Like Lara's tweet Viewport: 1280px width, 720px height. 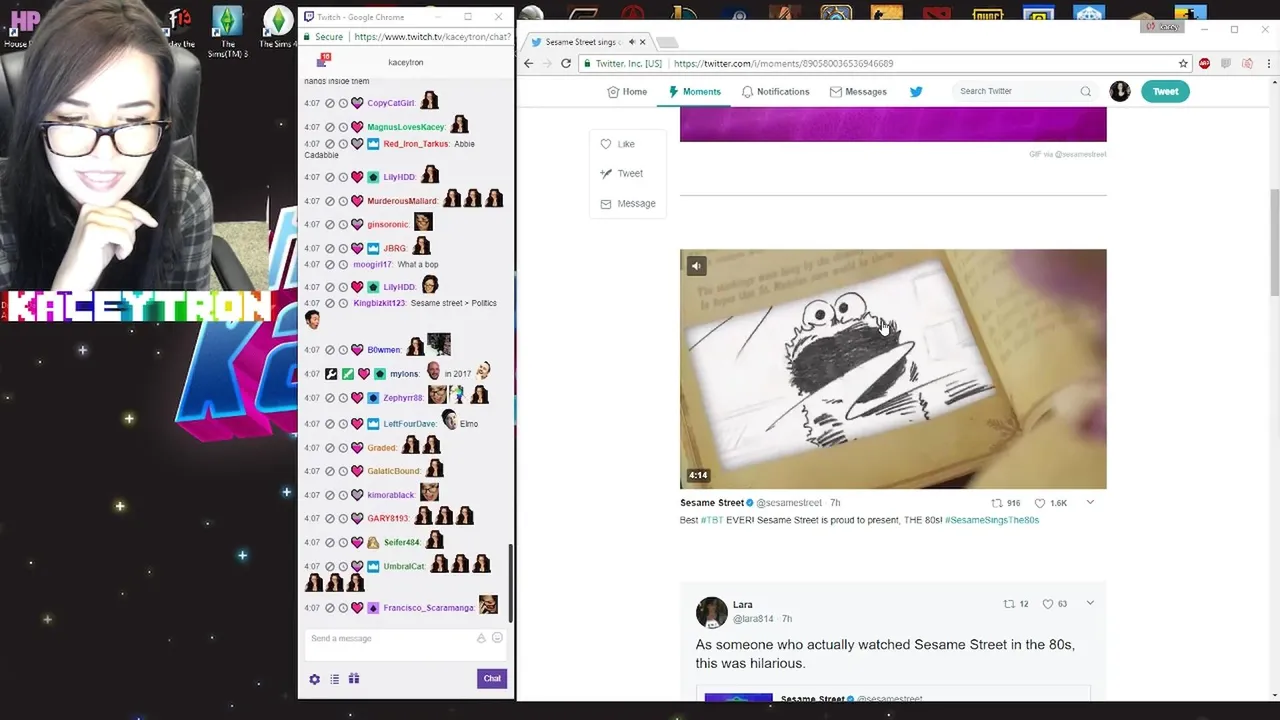coord(1054,604)
